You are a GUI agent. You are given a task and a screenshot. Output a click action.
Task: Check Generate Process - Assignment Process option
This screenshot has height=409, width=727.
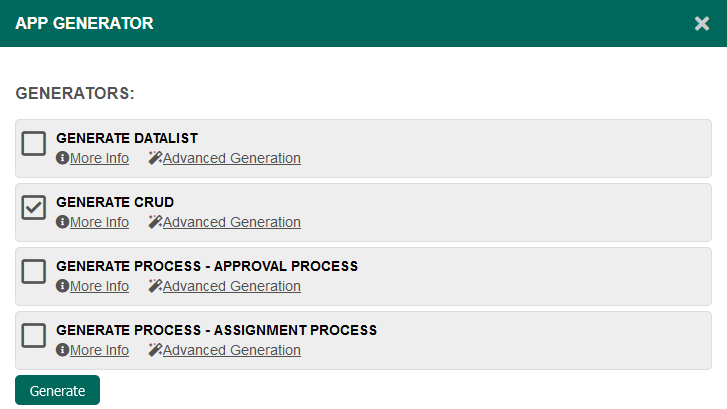pyautogui.click(x=34, y=336)
